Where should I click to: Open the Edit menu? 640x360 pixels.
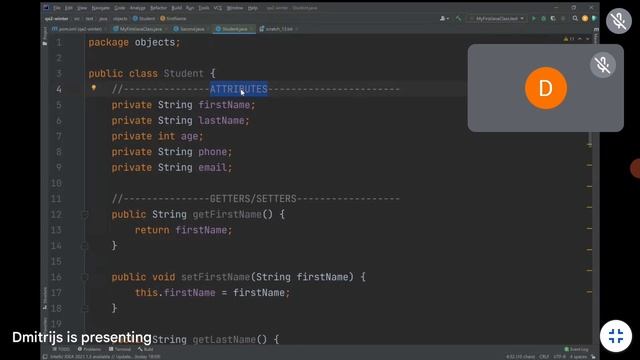(69, 8)
